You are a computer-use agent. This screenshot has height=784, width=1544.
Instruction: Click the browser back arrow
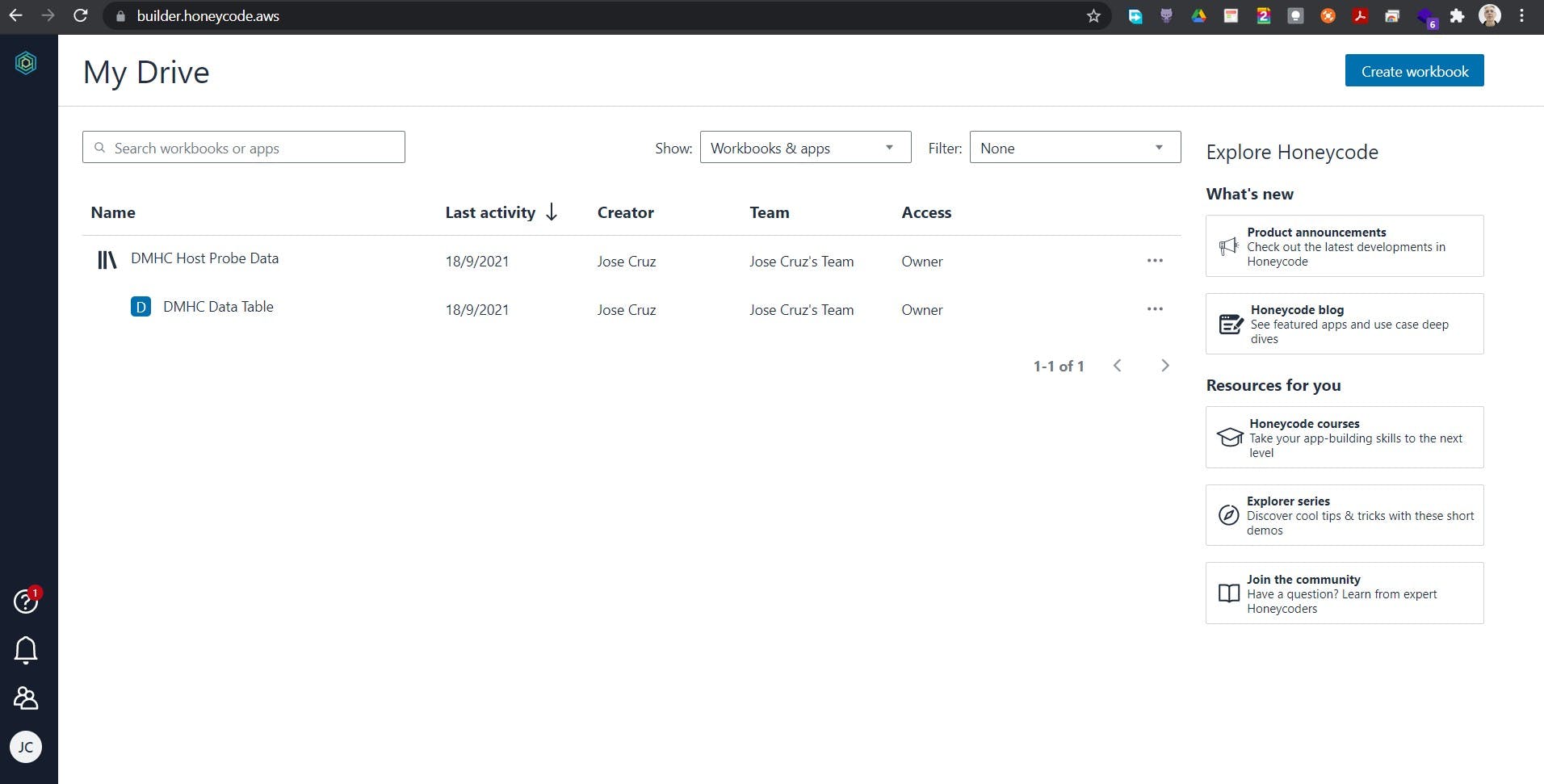(15, 15)
